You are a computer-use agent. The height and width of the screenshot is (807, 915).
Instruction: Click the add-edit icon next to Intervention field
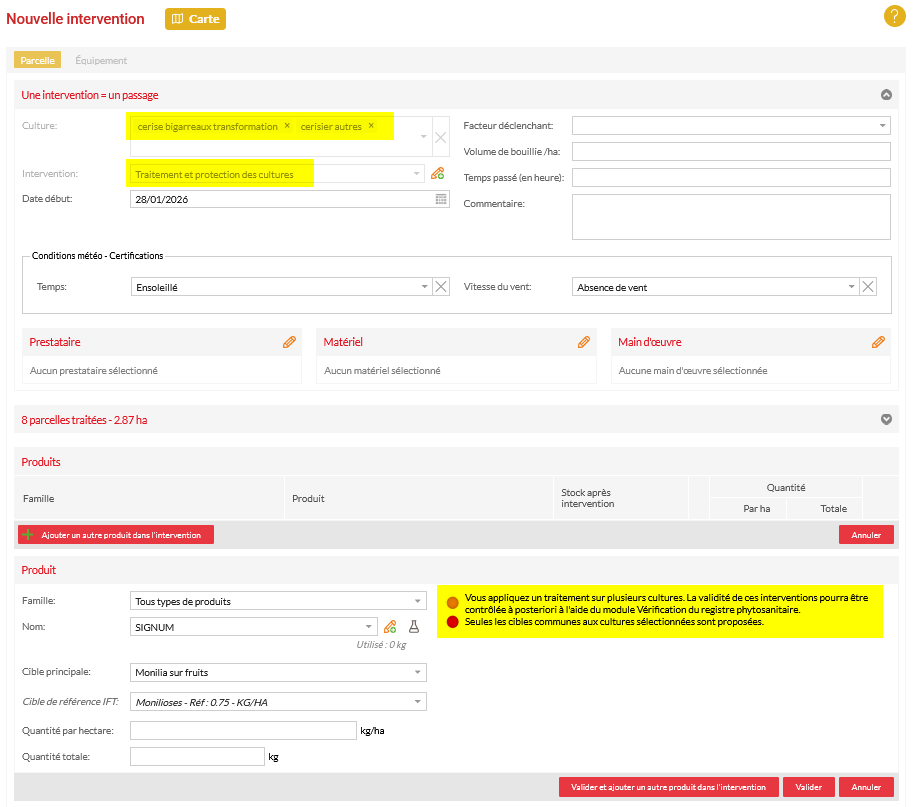(x=437, y=174)
